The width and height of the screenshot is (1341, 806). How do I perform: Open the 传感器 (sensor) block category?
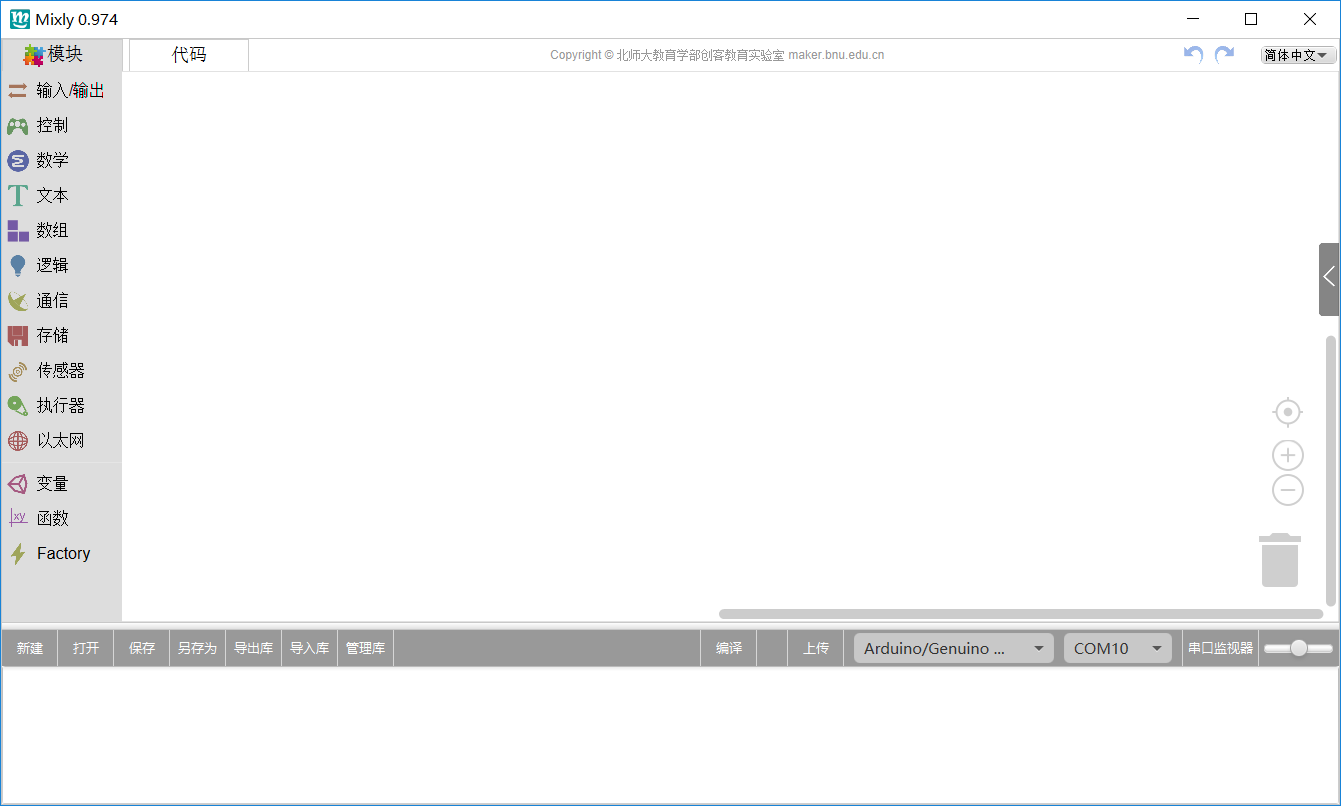[60, 371]
